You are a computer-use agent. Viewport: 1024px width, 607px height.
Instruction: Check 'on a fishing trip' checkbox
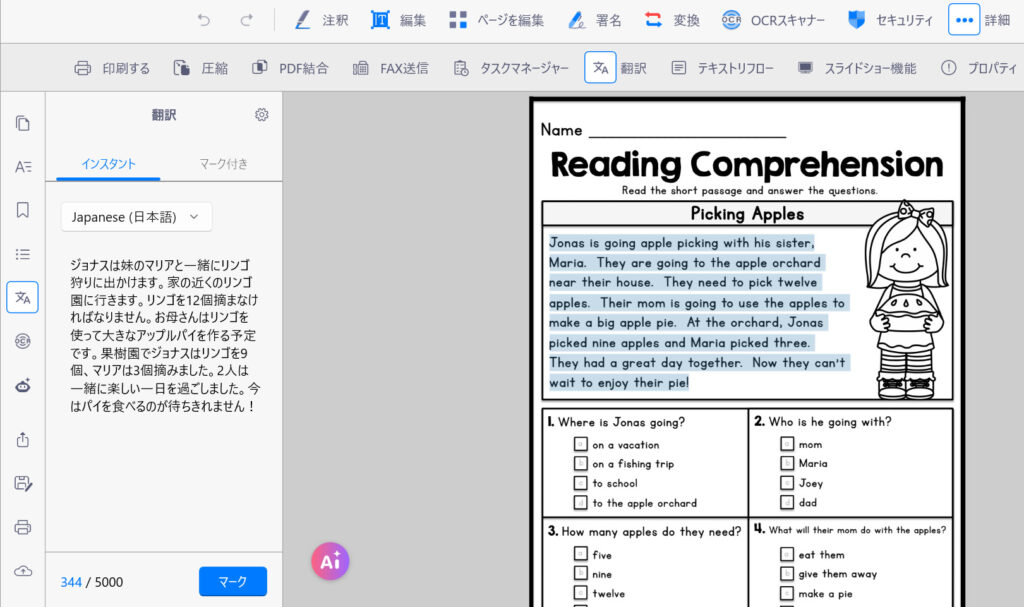tap(581, 463)
